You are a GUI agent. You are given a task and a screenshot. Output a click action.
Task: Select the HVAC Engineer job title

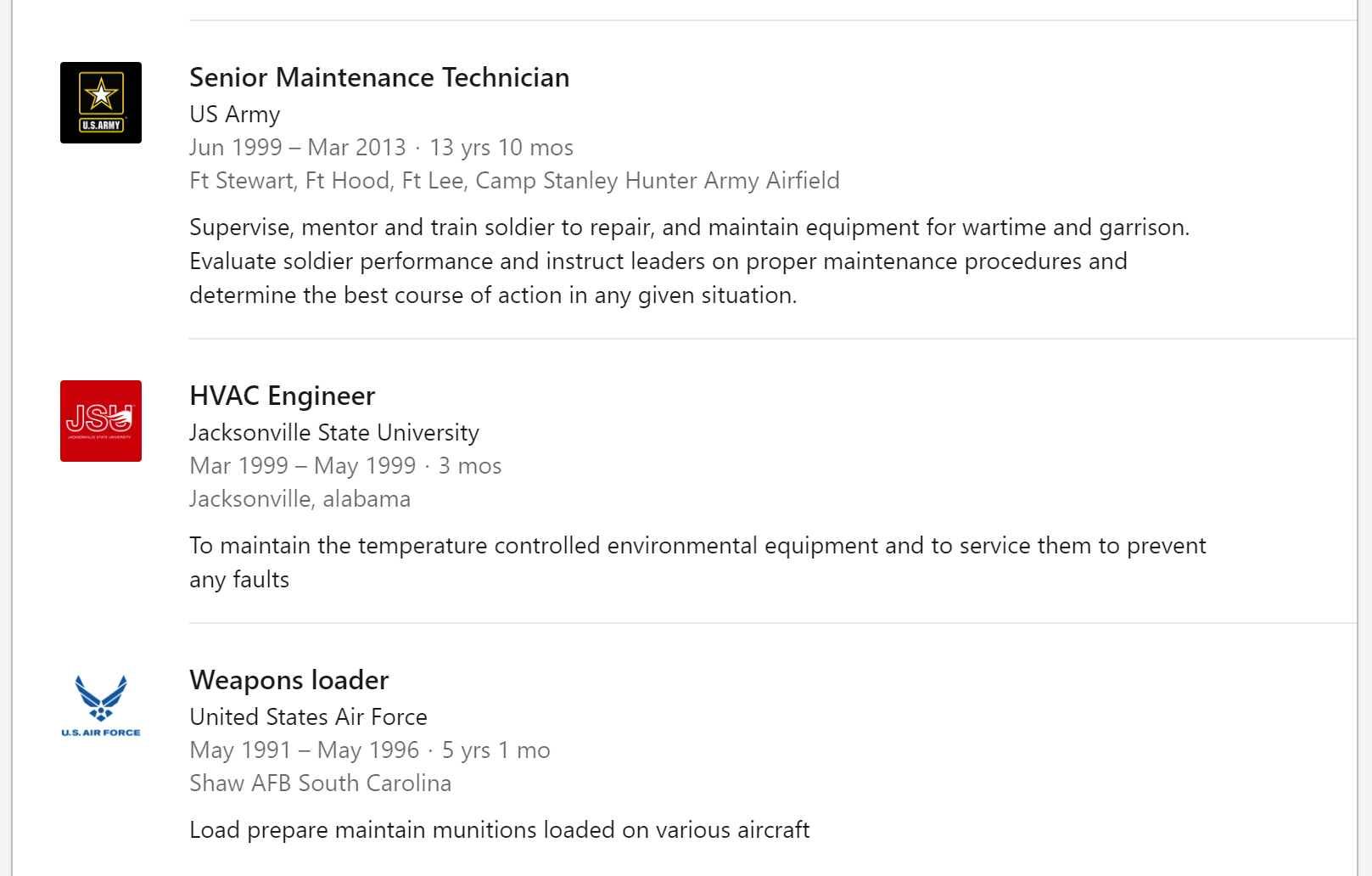click(282, 396)
